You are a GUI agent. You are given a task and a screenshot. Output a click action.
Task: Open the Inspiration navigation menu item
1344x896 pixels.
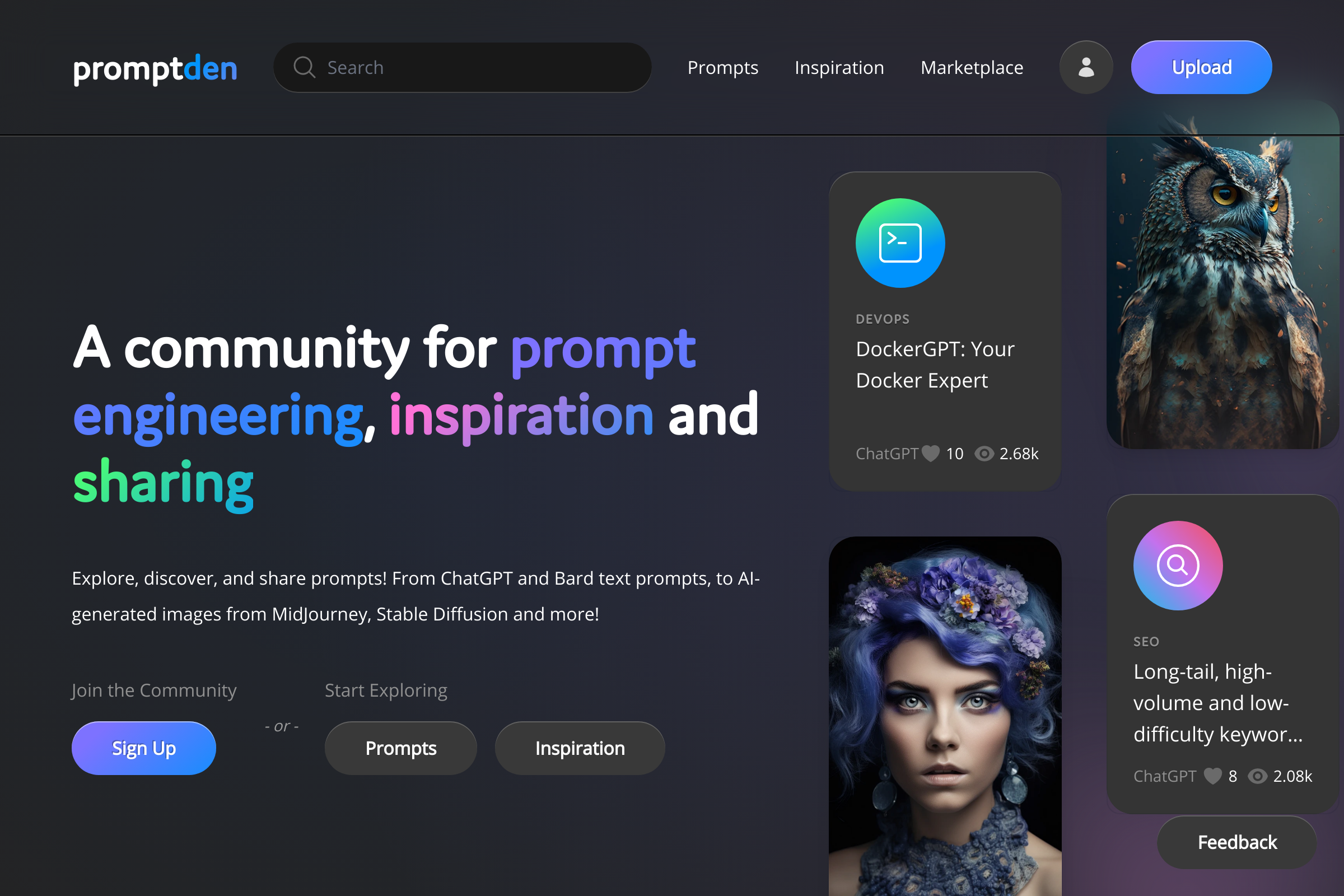(x=839, y=67)
